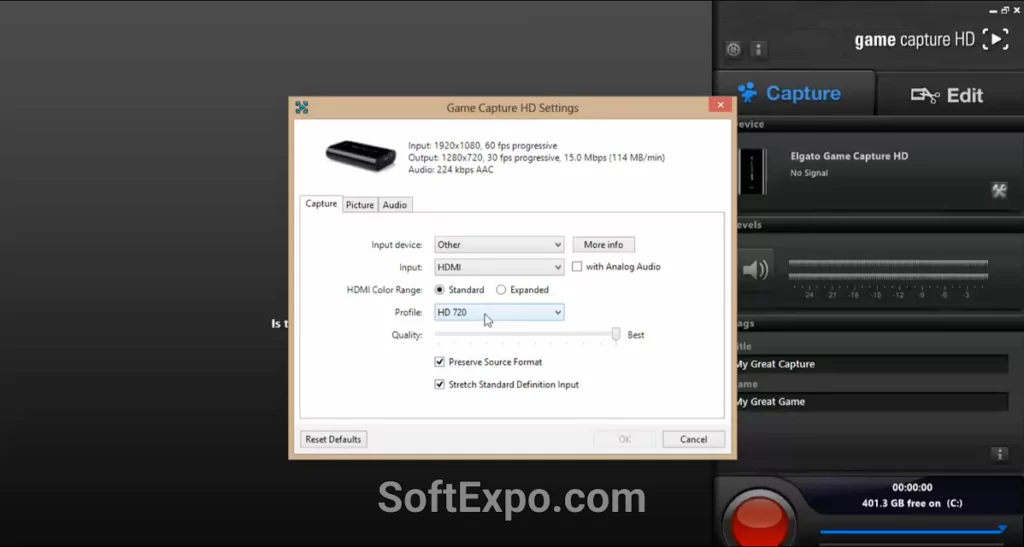Mute audio via the speaker icon

click(x=756, y=269)
